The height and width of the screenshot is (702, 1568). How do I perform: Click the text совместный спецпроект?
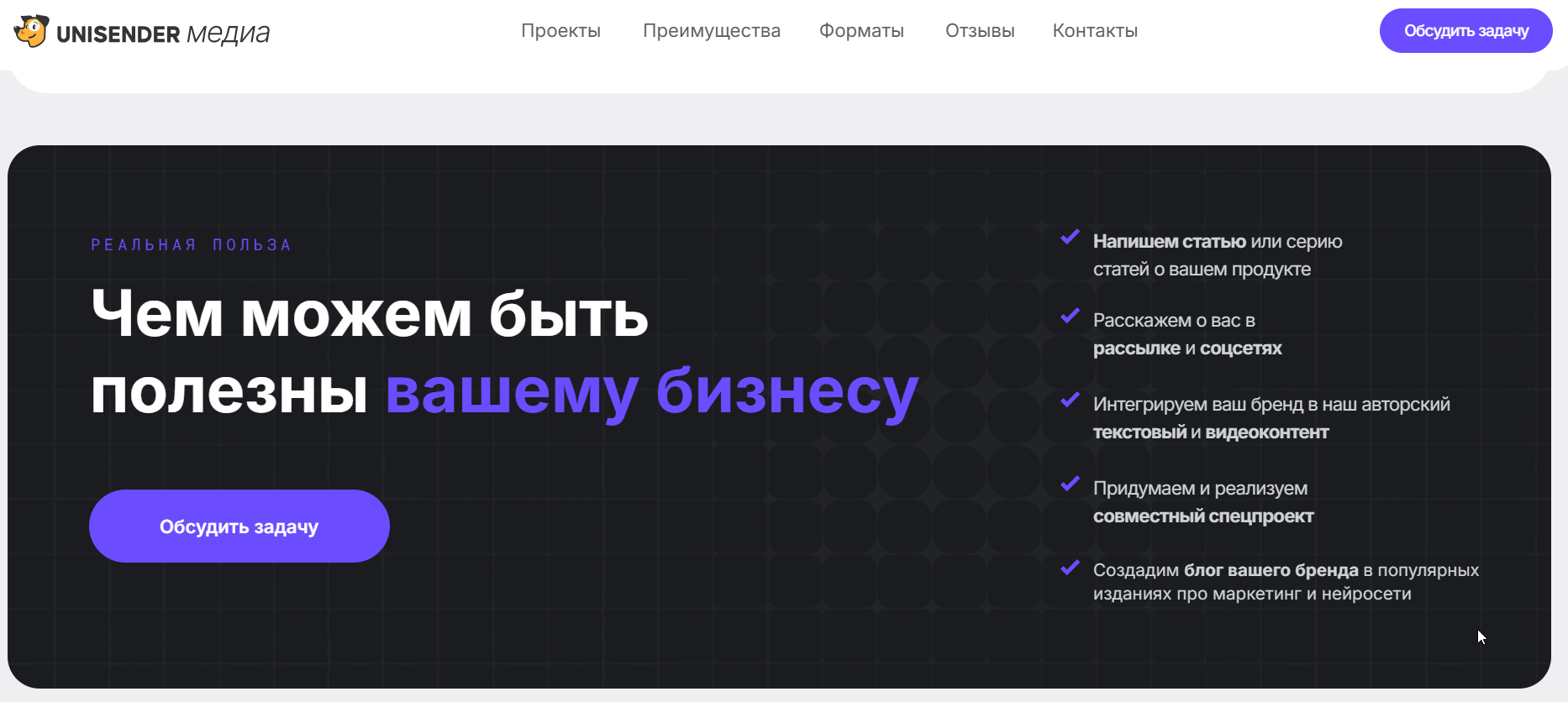pyautogui.click(x=1203, y=516)
